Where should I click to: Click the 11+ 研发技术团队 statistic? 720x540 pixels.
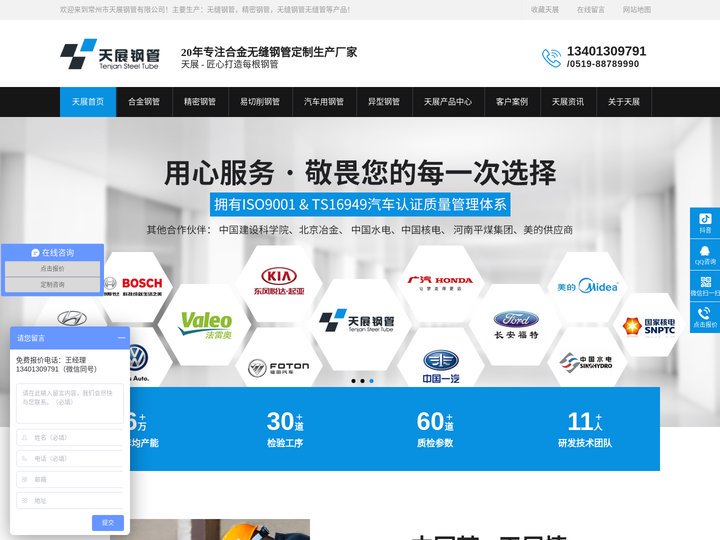(x=585, y=429)
